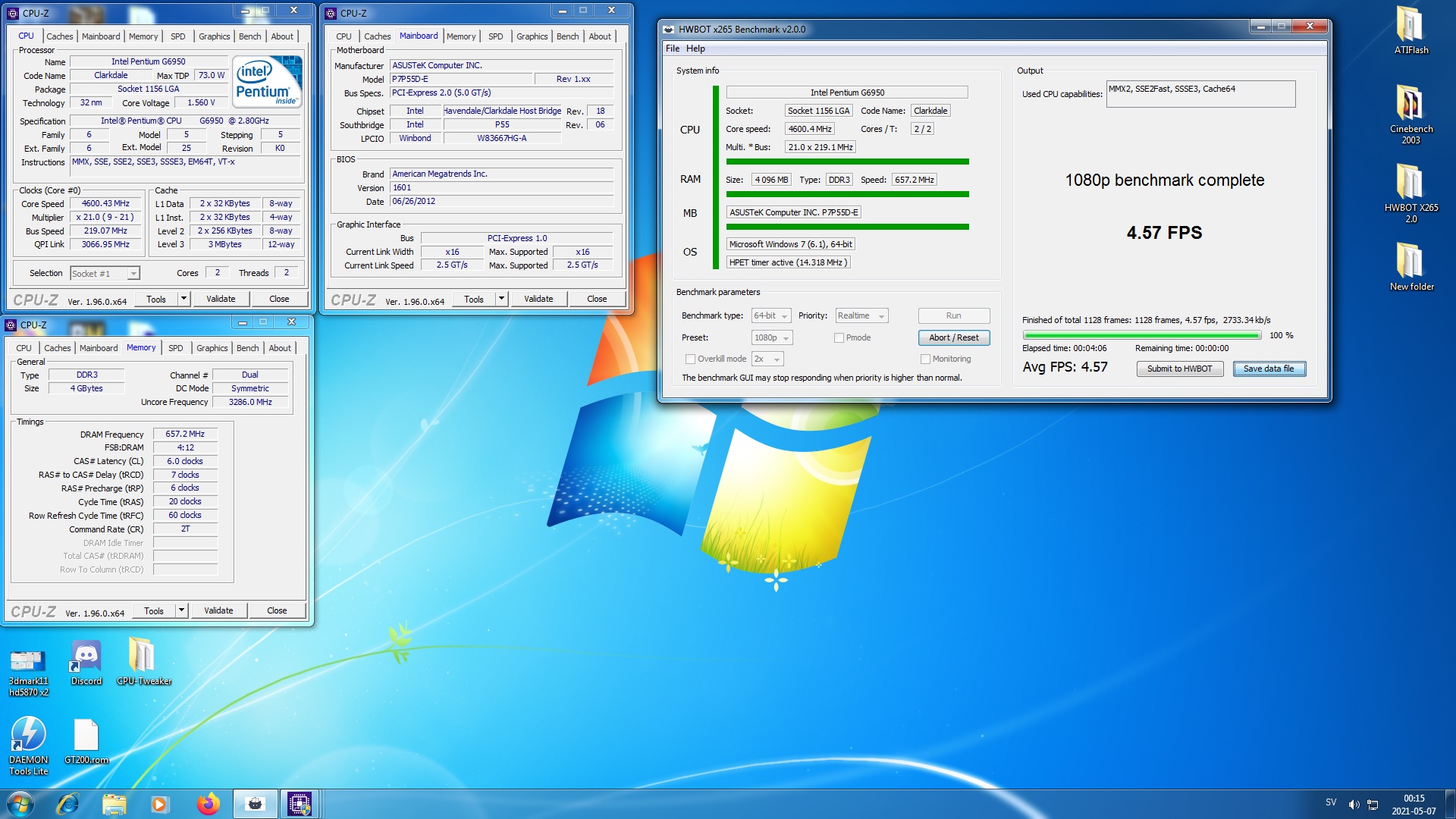Viewport: 1456px width, 819px height.
Task: Open Windows Explorer from the taskbar
Action: [114, 804]
